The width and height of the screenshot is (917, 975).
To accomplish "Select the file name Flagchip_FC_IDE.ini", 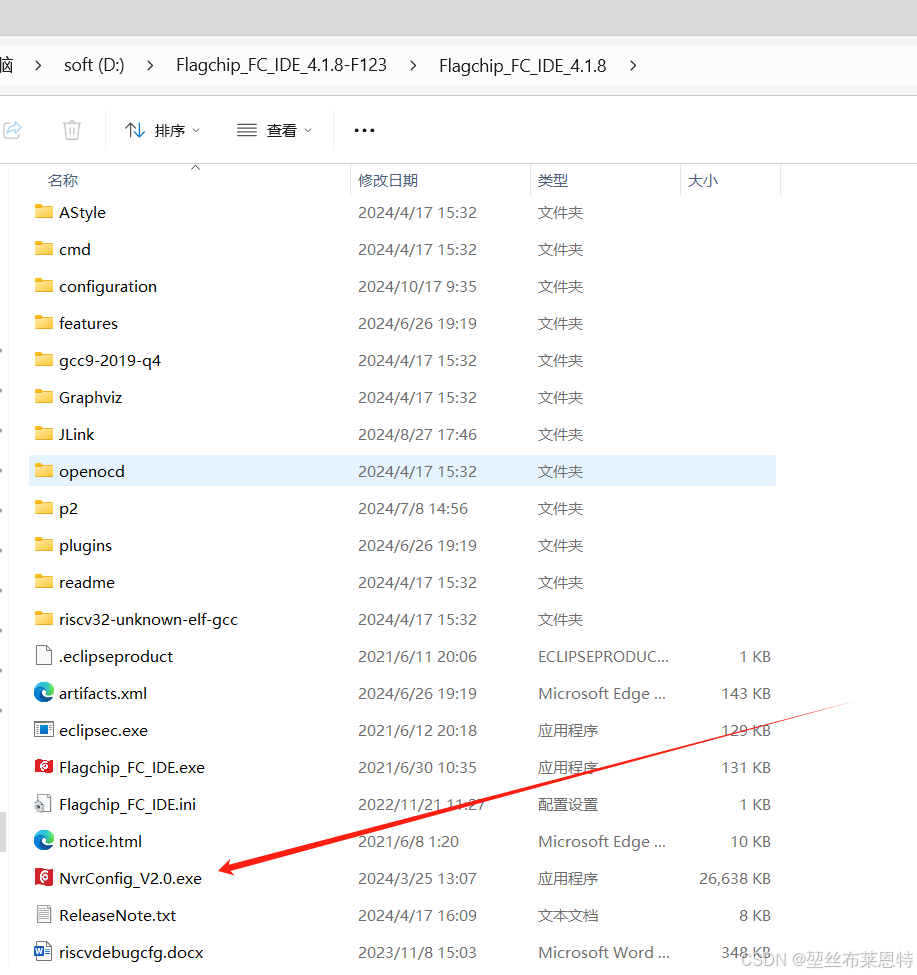I will 127,805.
